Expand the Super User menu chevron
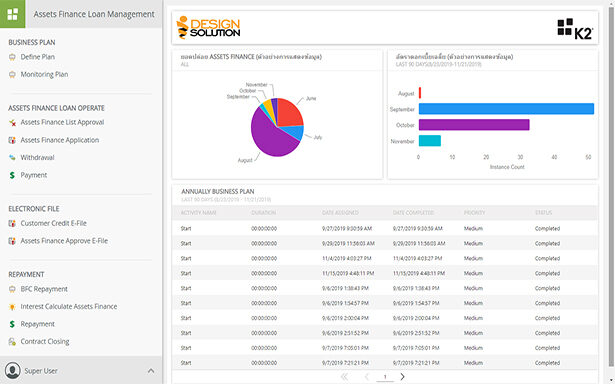The width and height of the screenshot is (615, 384). click(151, 371)
